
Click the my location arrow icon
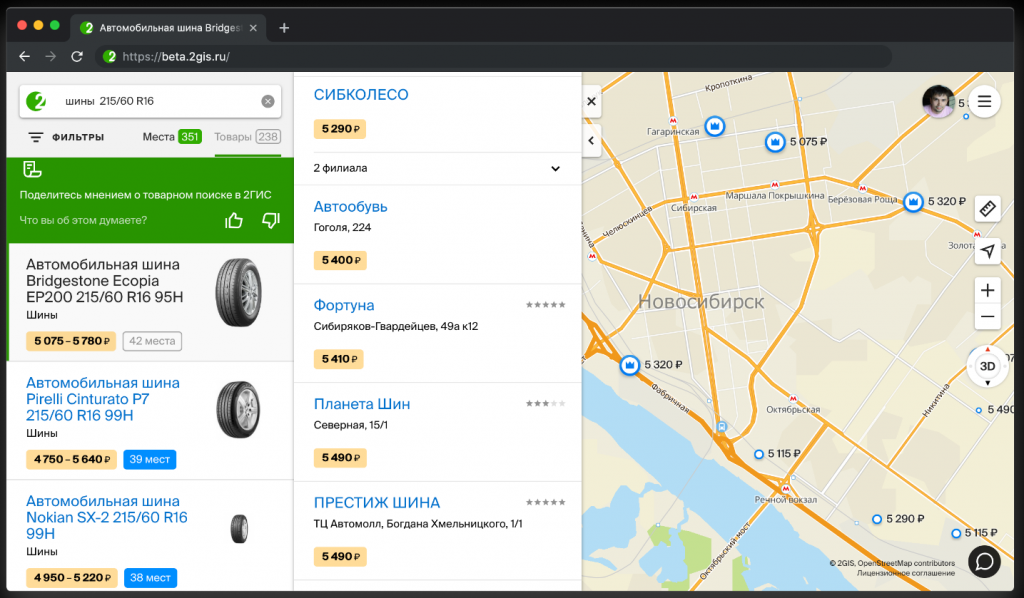click(987, 251)
